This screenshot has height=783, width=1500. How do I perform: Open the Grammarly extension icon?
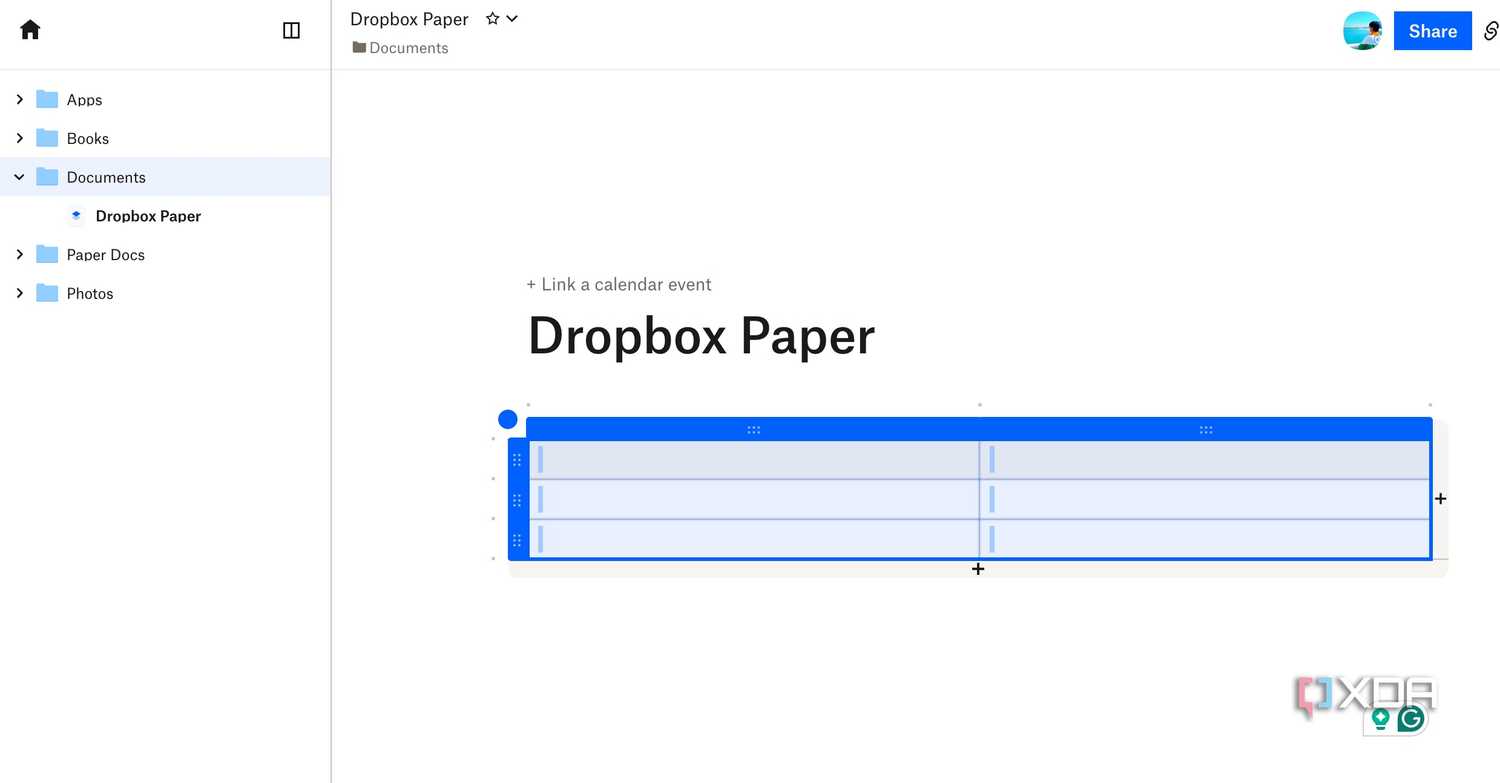click(x=1411, y=718)
